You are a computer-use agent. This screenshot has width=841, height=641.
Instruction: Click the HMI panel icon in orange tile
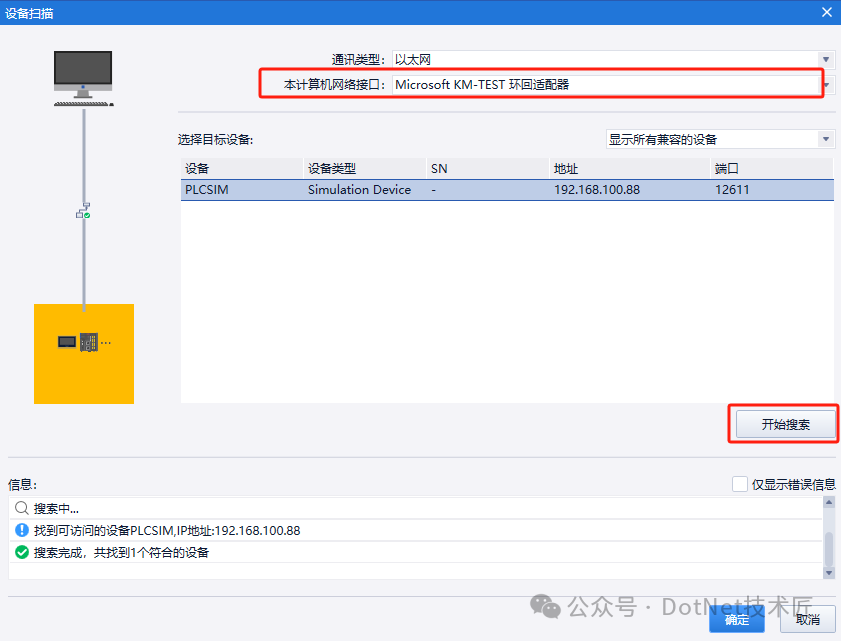(x=67, y=342)
